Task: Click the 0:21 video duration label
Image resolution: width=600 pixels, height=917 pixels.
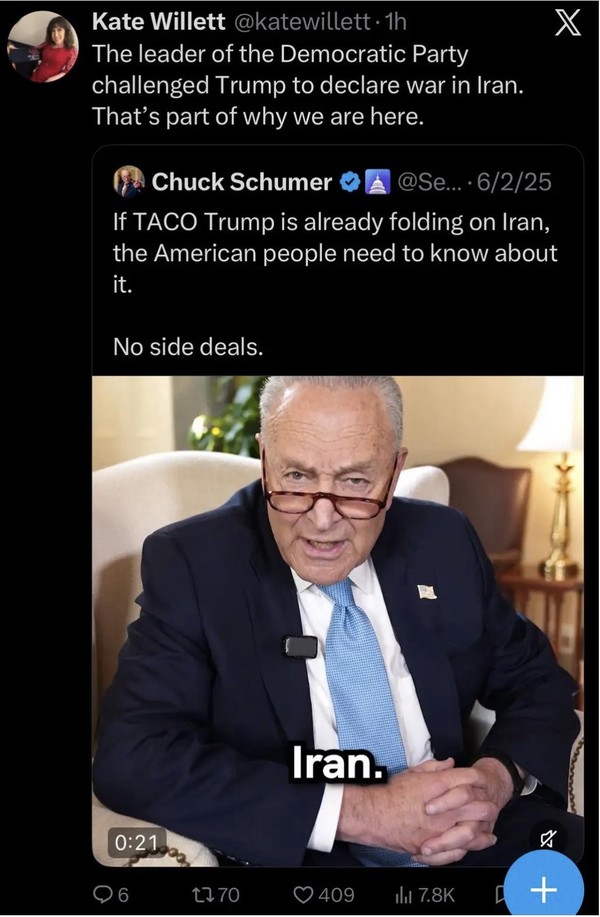Action: coord(137,842)
